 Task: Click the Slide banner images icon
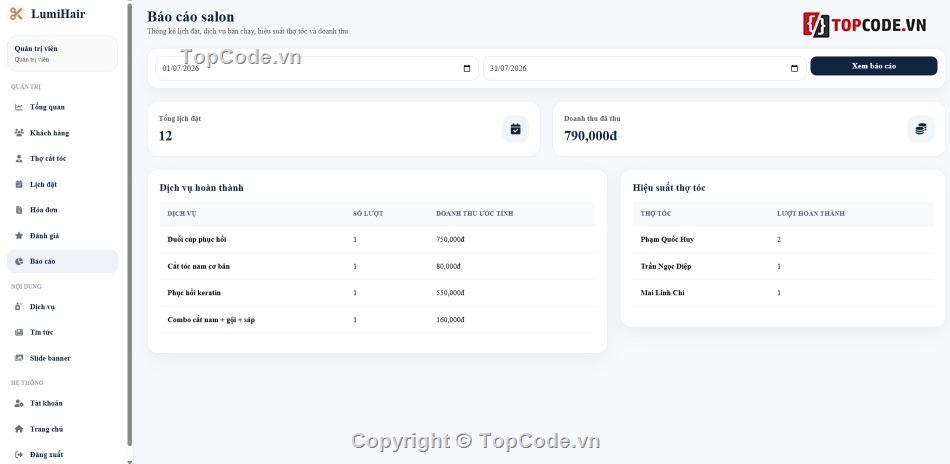(x=19, y=358)
